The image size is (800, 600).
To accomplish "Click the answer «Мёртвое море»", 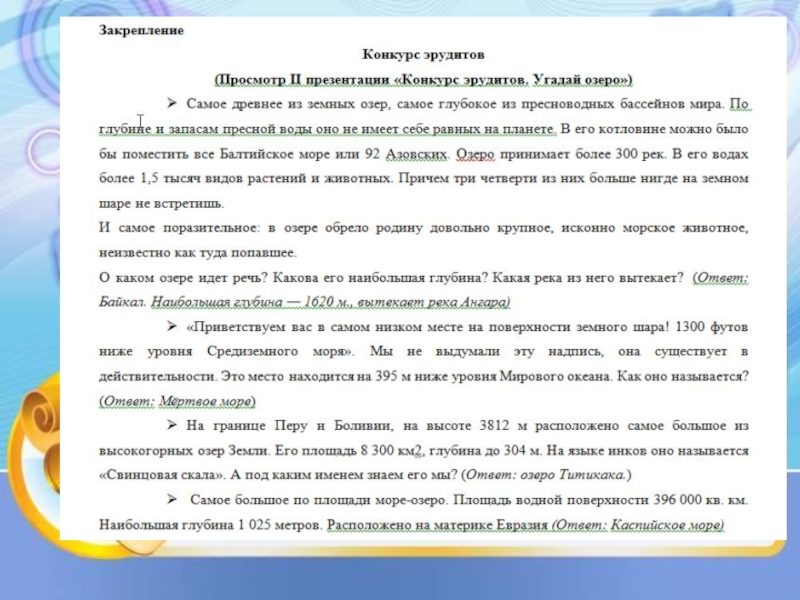I will click(206, 402).
